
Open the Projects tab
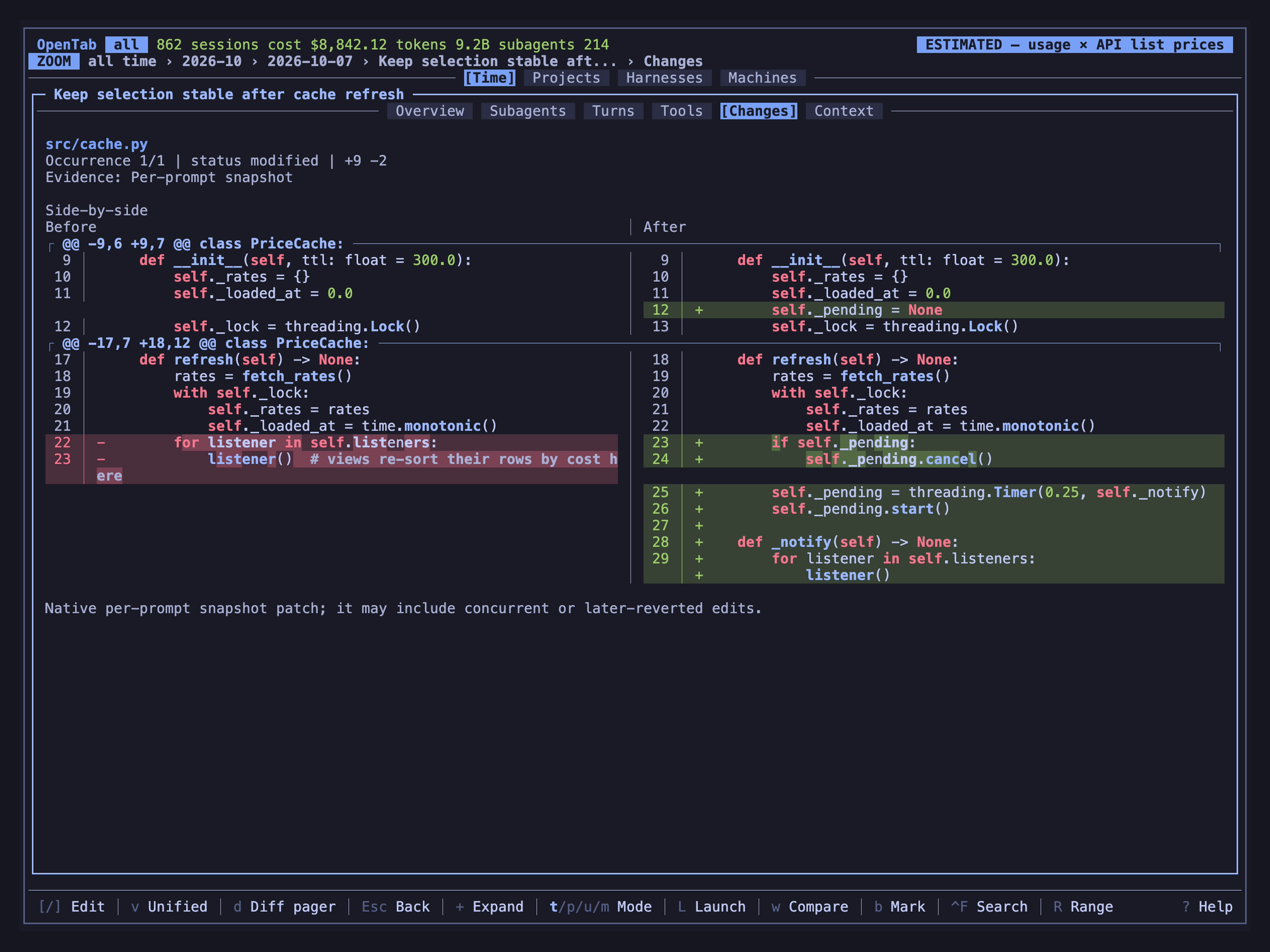(566, 78)
